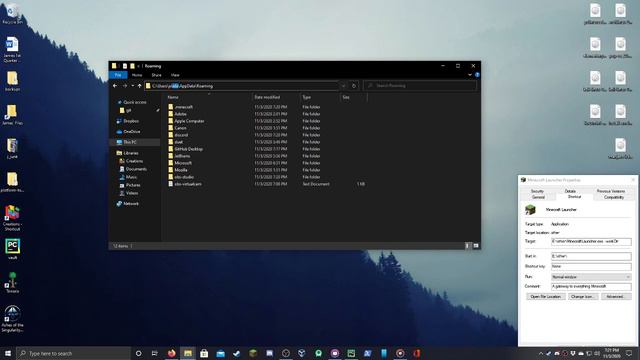640x360 pixels.
Task: Open File Explorer help icon
Action: pos(477,75)
